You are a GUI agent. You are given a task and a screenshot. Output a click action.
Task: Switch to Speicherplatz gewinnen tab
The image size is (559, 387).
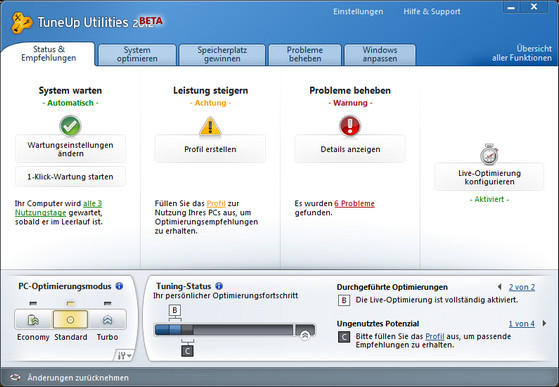point(222,55)
